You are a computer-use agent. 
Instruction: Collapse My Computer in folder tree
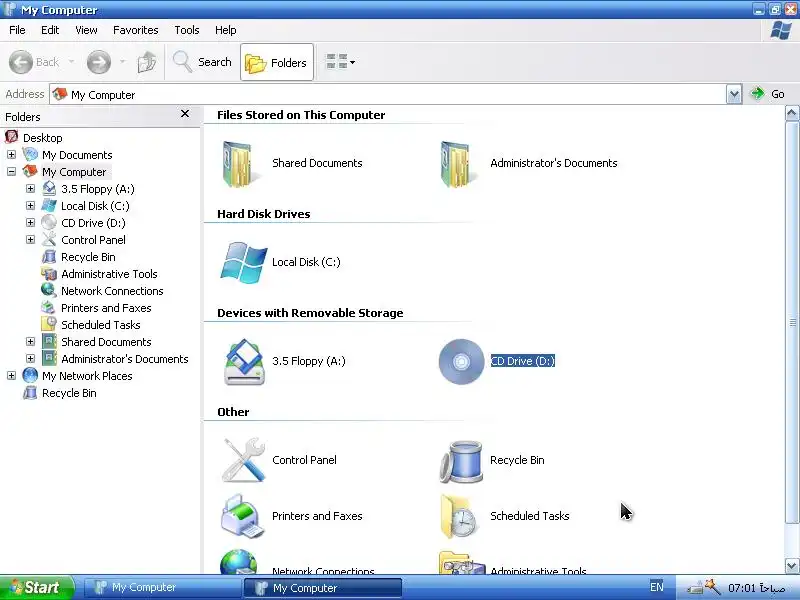click(x=11, y=171)
